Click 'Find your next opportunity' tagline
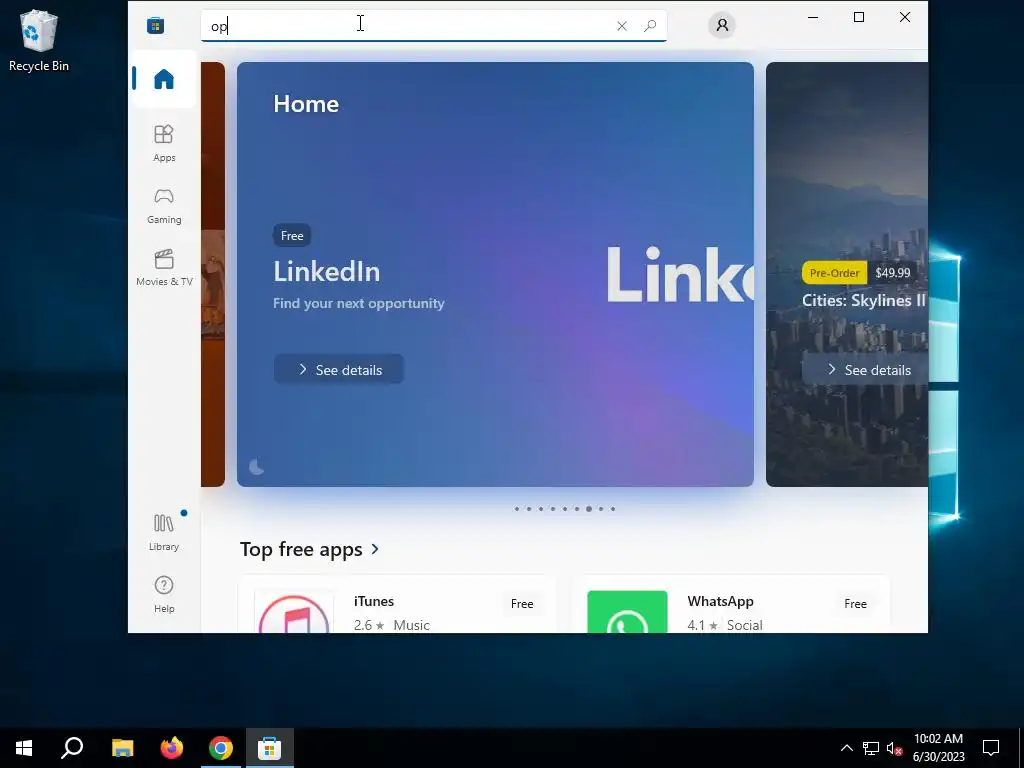Image resolution: width=1024 pixels, height=768 pixels. [x=359, y=304]
